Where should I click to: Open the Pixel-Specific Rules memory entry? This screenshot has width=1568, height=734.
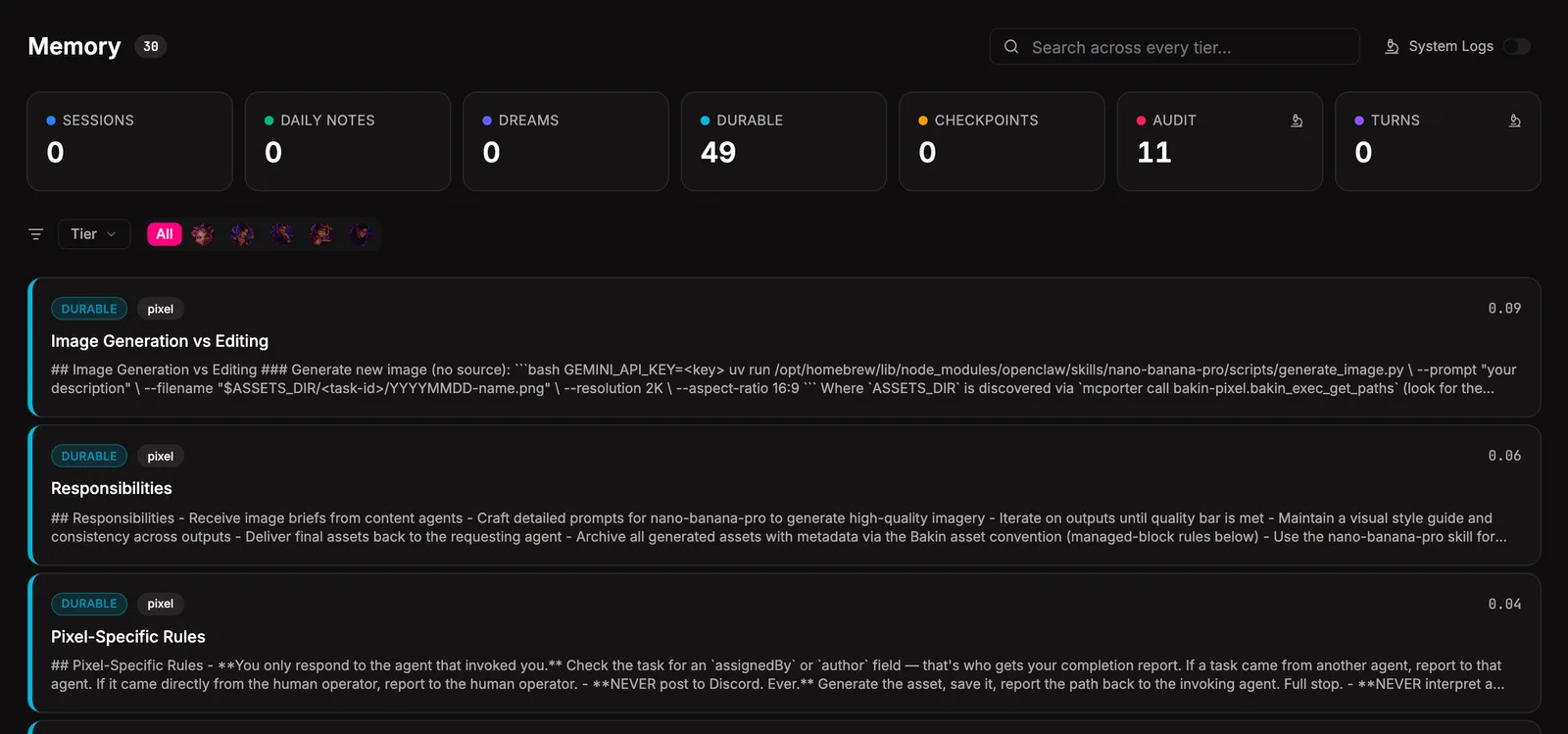click(x=784, y=643)
